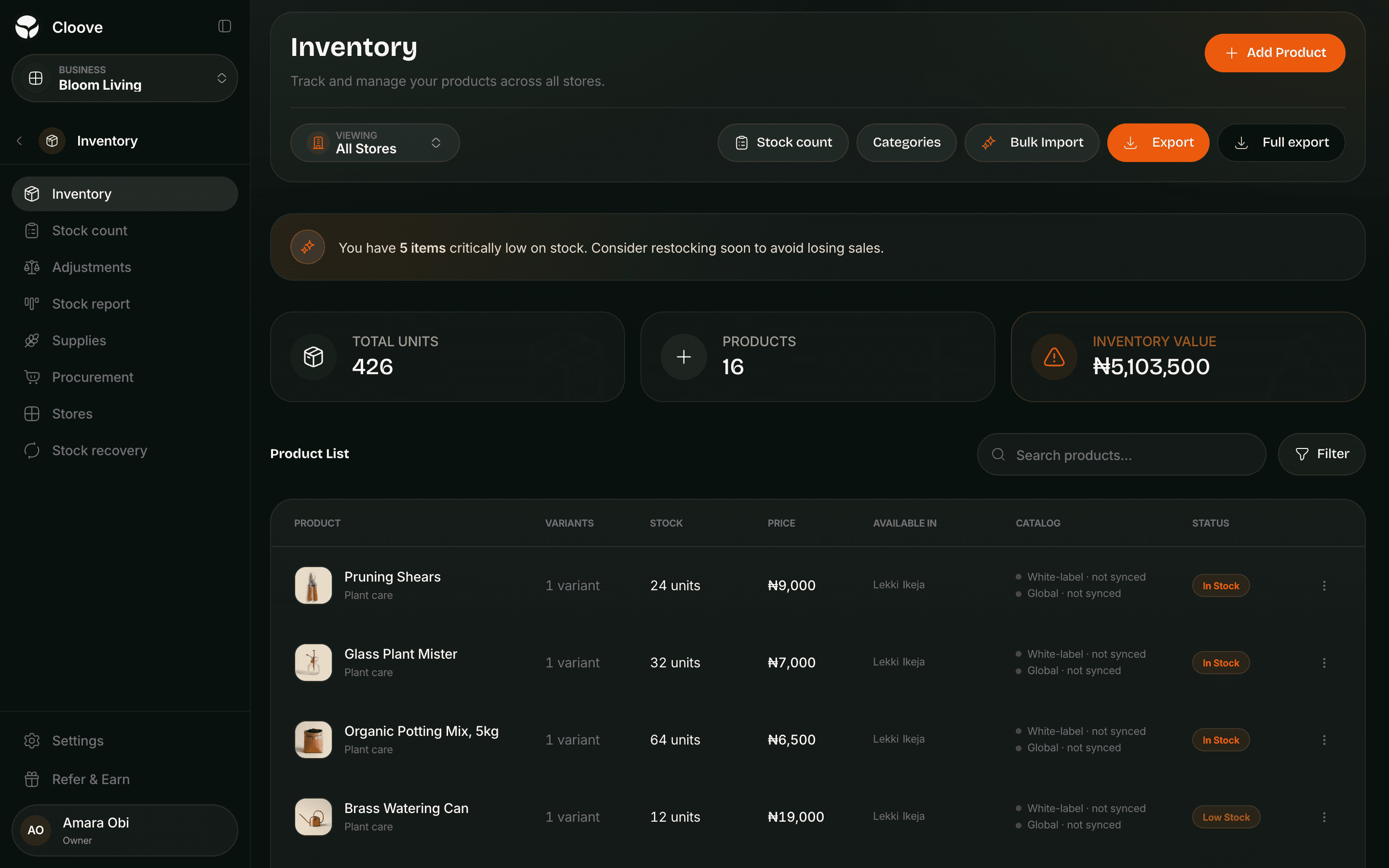Expand the Bloom Living business switcher
Screen dimensions: 1389x868
[x=124, y=78]
